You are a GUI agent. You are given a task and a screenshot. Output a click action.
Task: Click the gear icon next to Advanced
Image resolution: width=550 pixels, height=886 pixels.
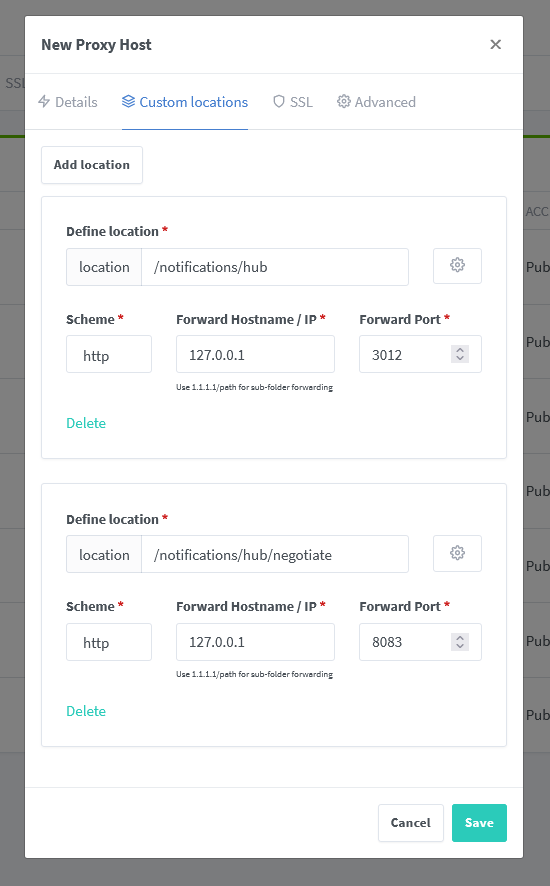[x=344, y=102]
